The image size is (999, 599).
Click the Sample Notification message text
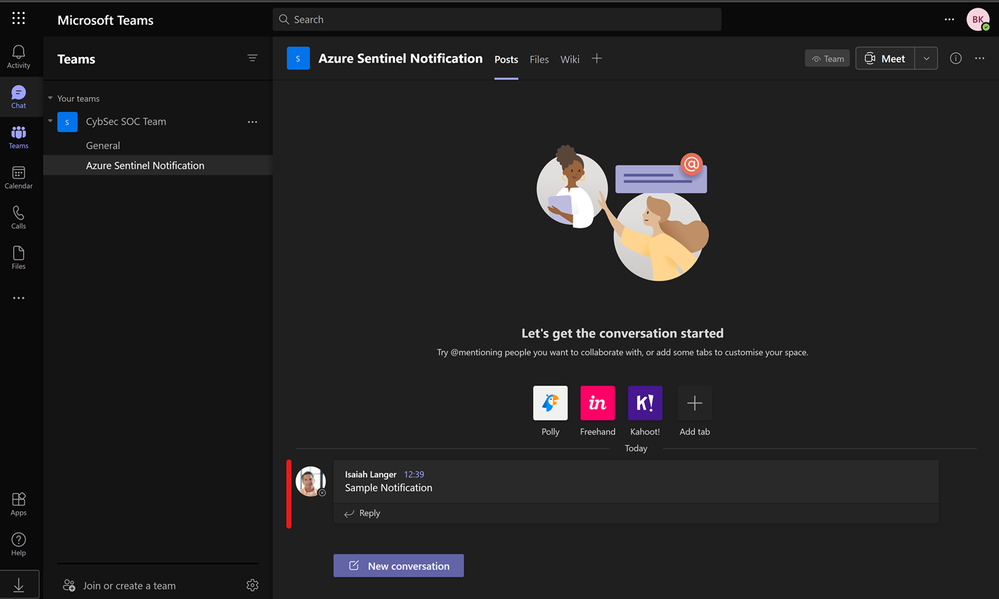(389, 487)
